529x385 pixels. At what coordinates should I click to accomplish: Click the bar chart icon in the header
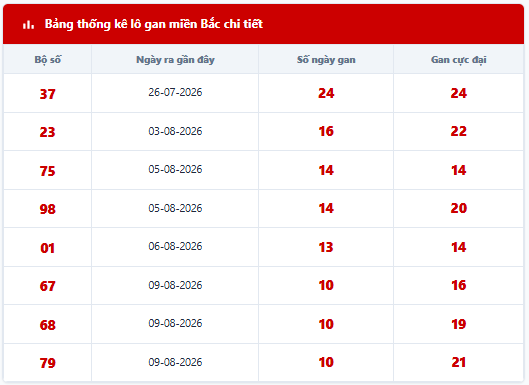tap(28, 25)
